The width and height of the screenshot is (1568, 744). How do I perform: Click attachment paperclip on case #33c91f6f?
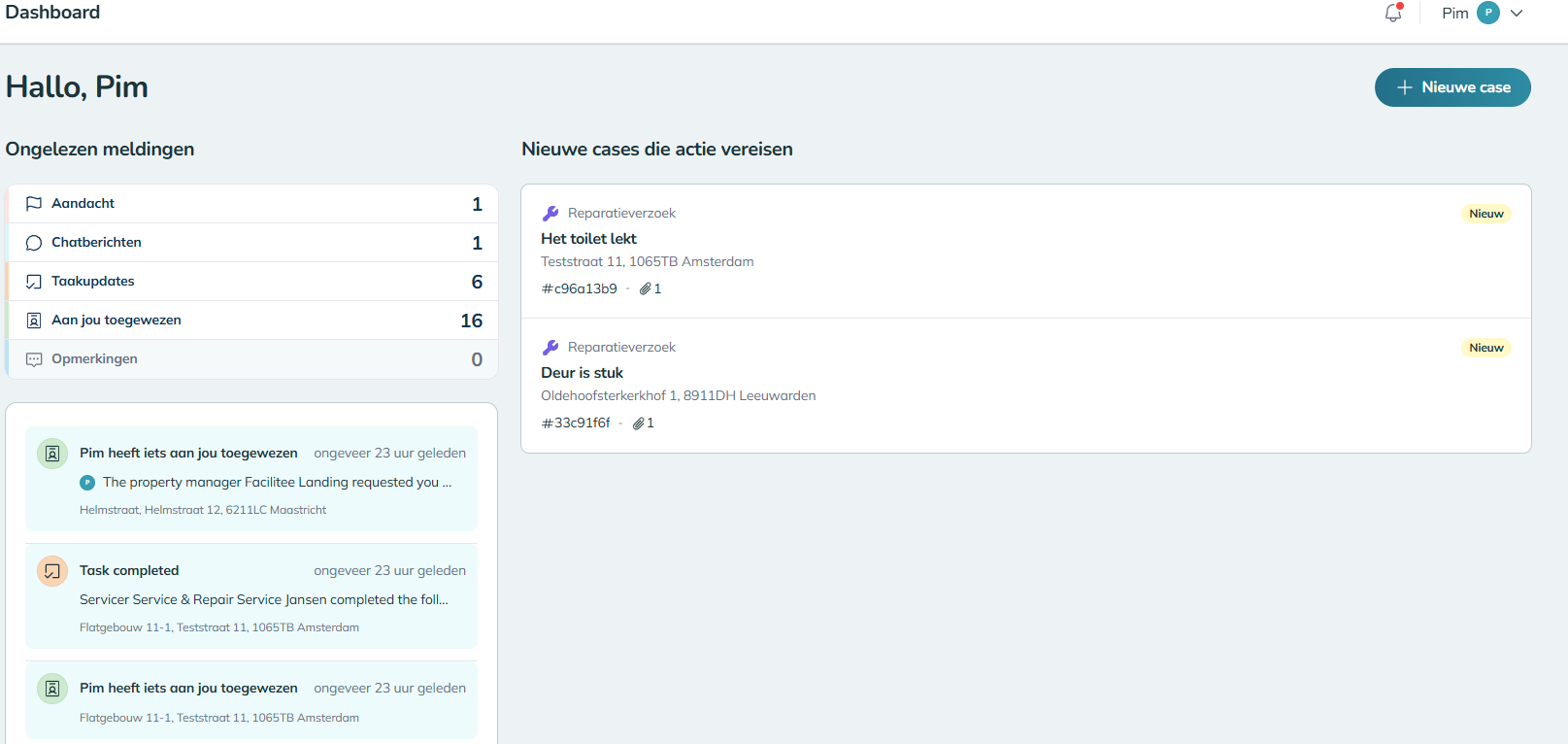(639, 423)
